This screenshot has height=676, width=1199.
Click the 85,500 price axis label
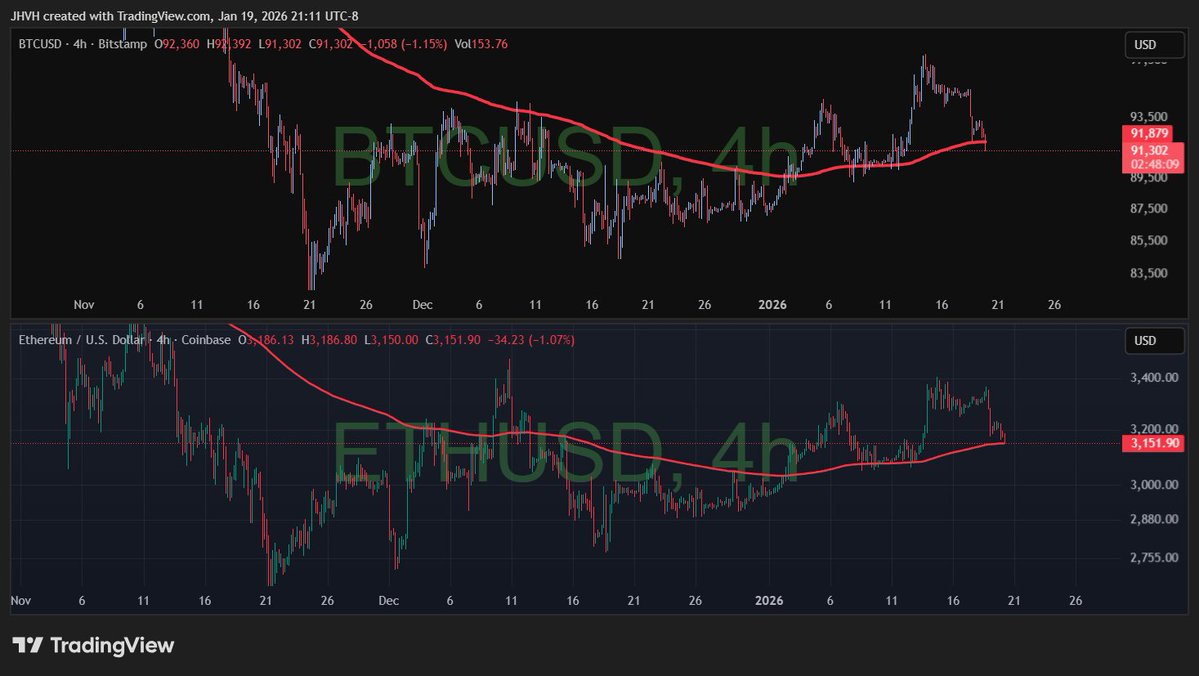coord(1149,240)
